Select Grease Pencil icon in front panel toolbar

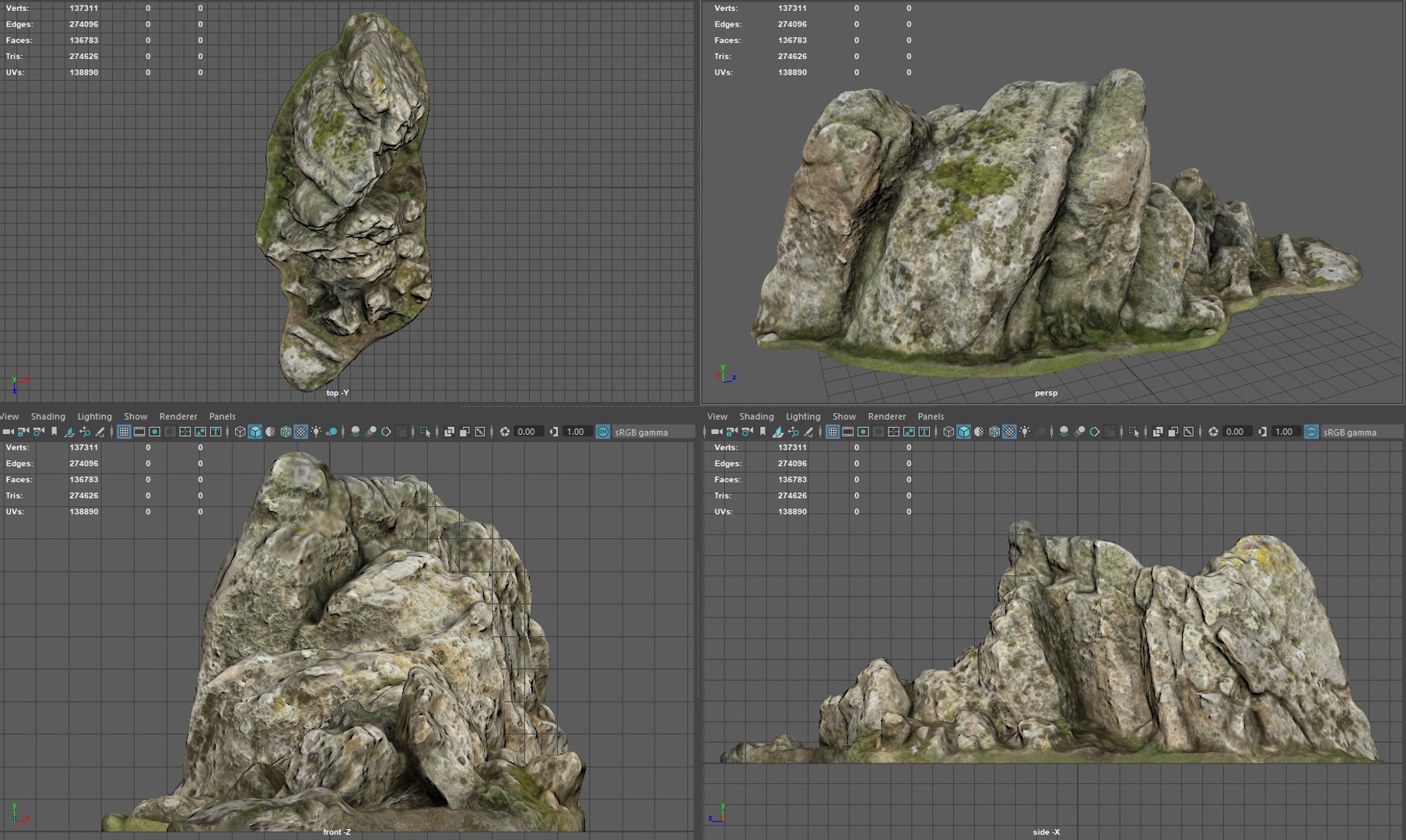(100, 432)
